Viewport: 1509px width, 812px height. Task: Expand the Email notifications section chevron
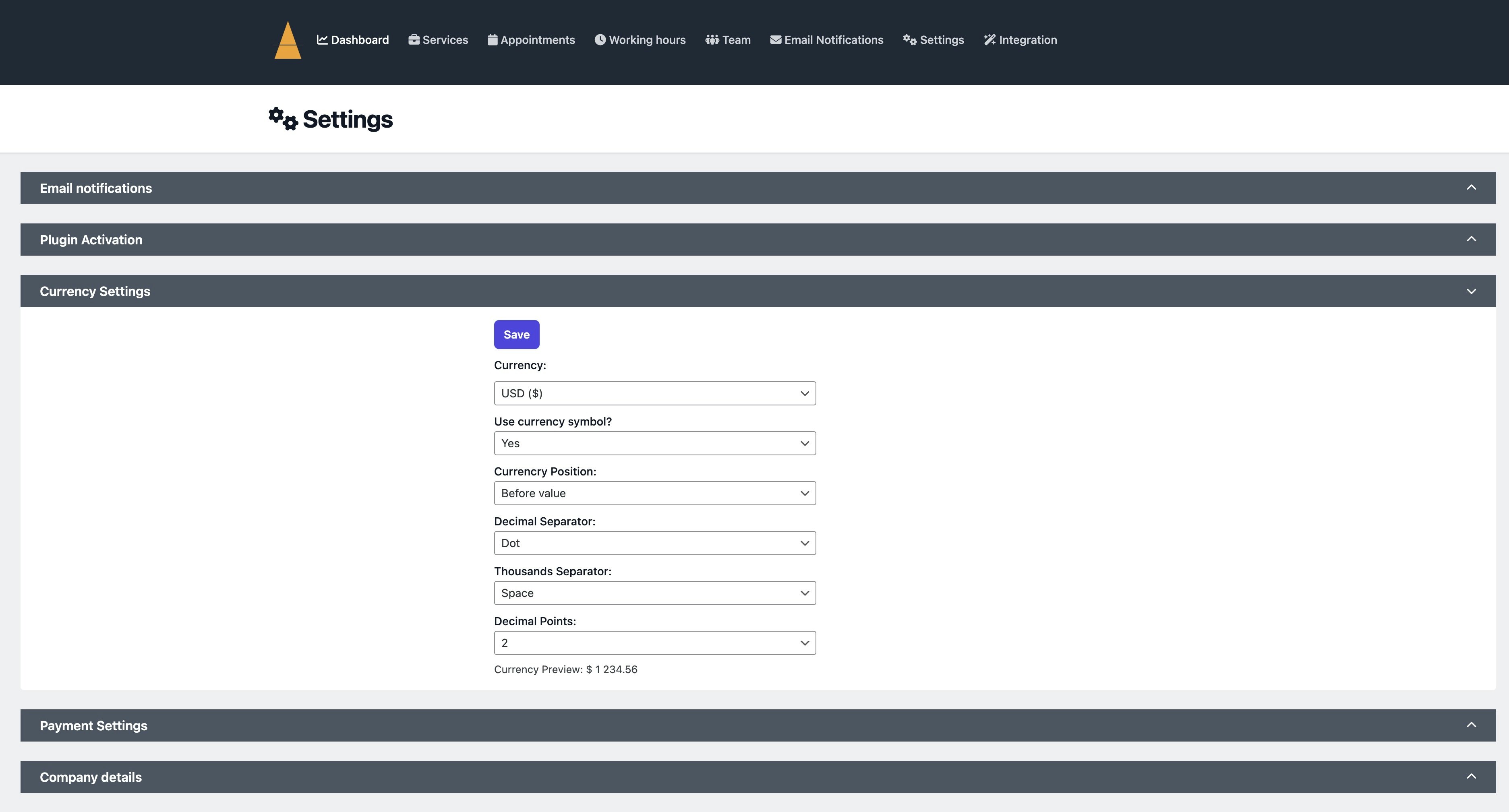[1471, 187]
